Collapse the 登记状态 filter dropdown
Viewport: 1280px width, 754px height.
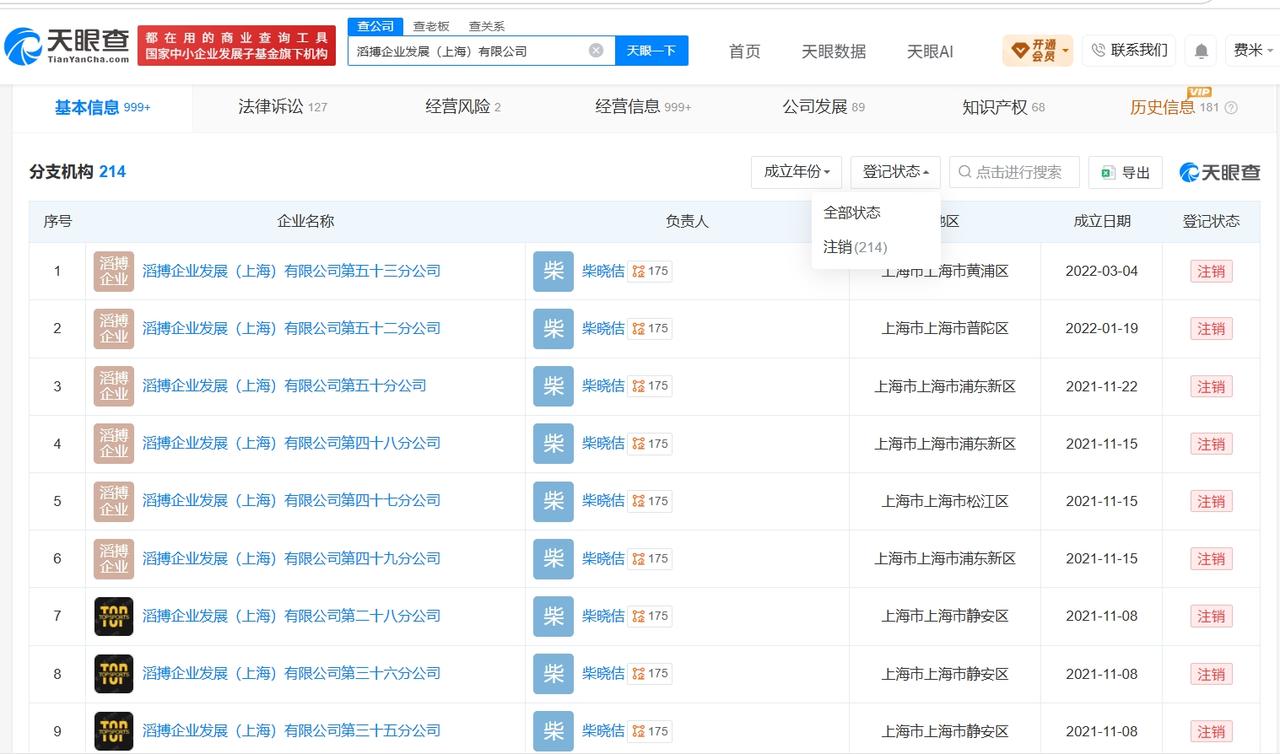[895, 172]
